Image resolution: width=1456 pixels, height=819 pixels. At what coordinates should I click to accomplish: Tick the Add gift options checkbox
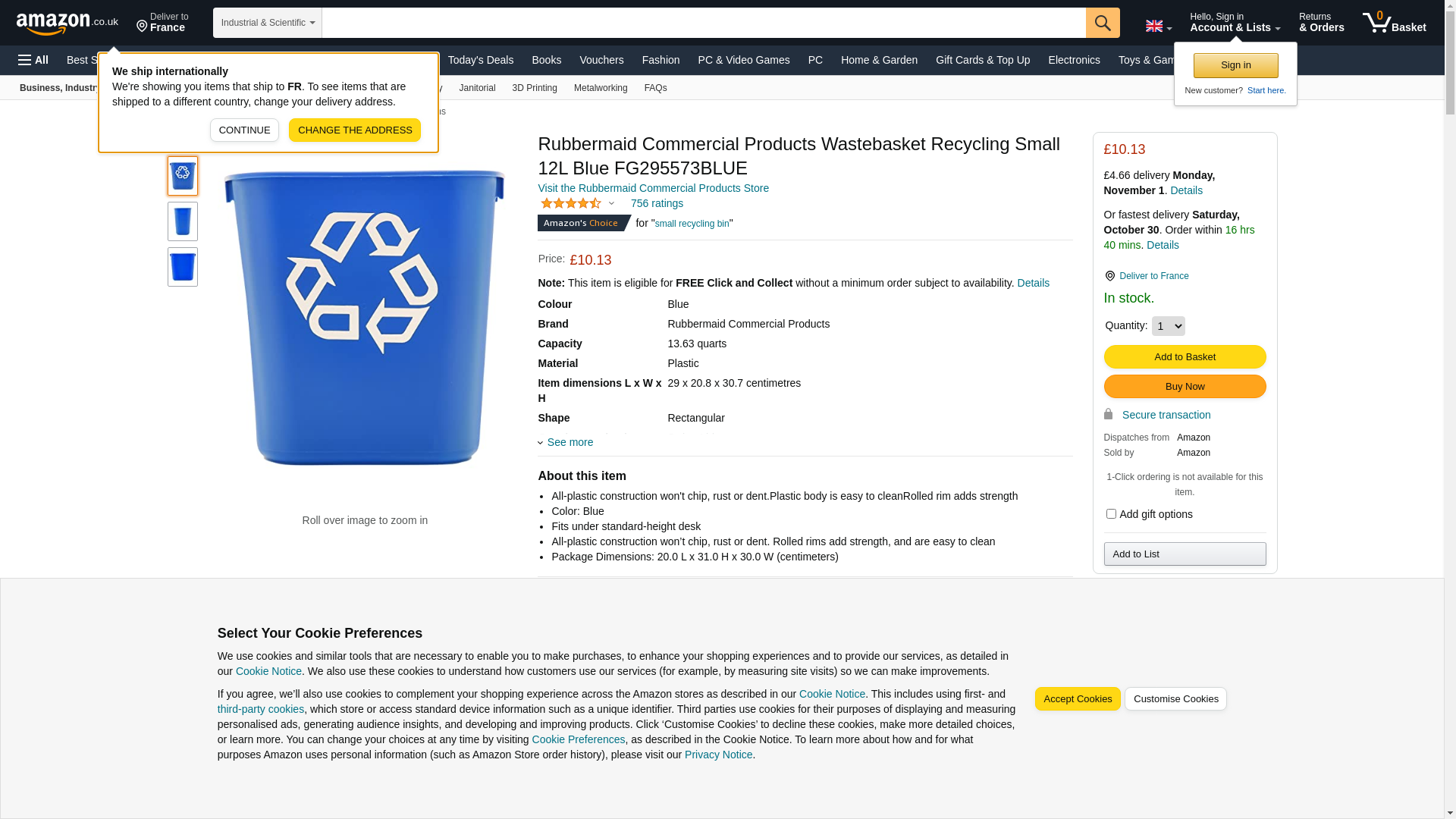(1111, 514)
